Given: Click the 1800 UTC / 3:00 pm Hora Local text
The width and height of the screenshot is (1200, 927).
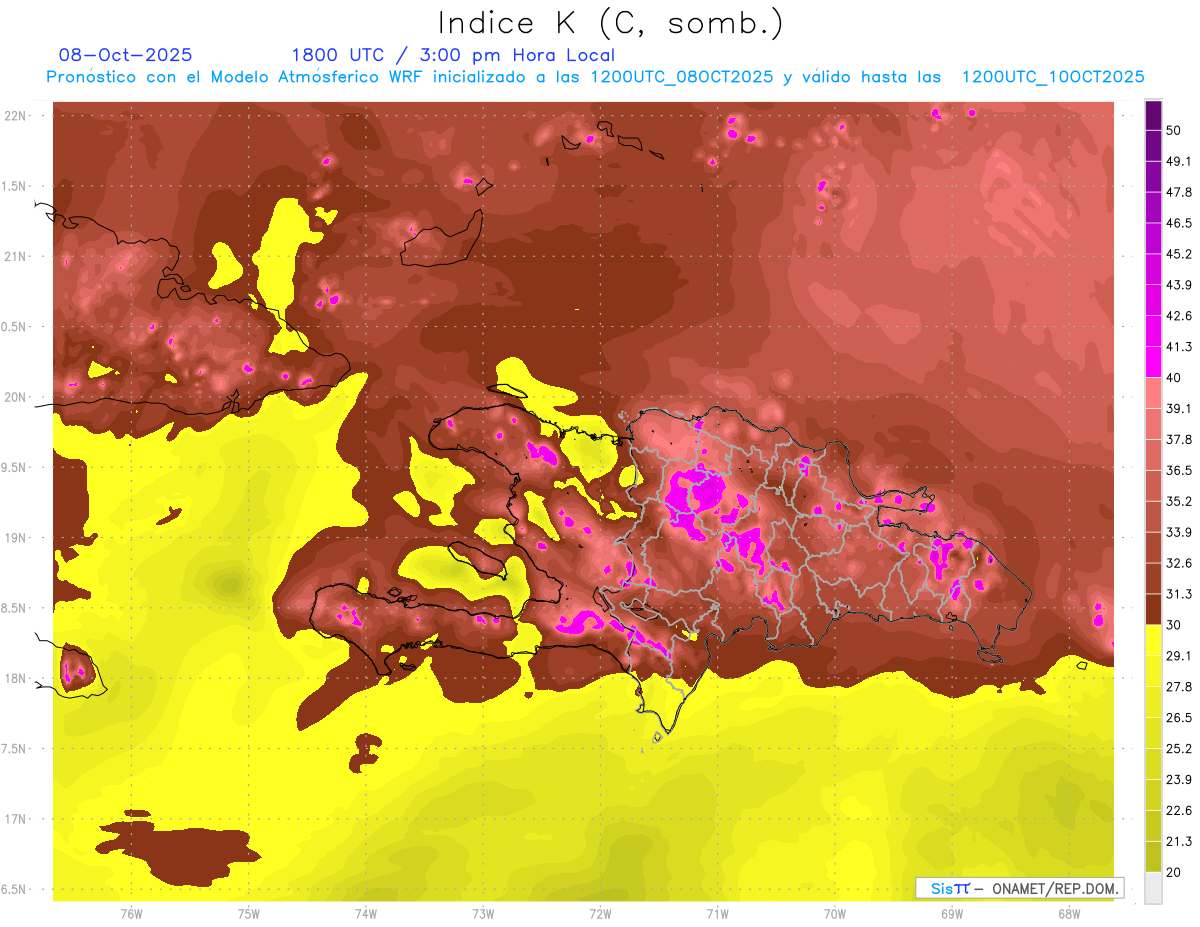Looking at the screenshot, I should pos(453,55).
